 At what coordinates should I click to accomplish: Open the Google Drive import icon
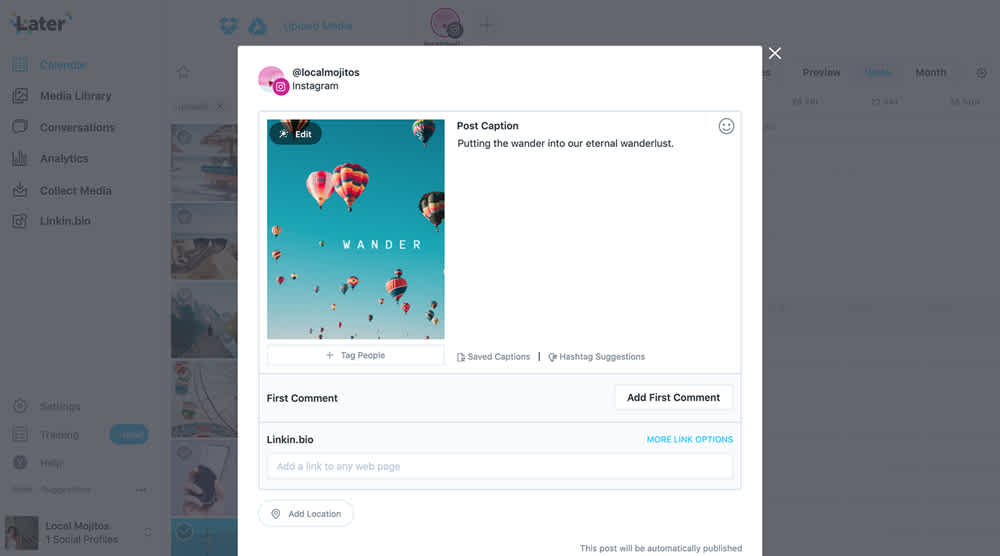258,26
